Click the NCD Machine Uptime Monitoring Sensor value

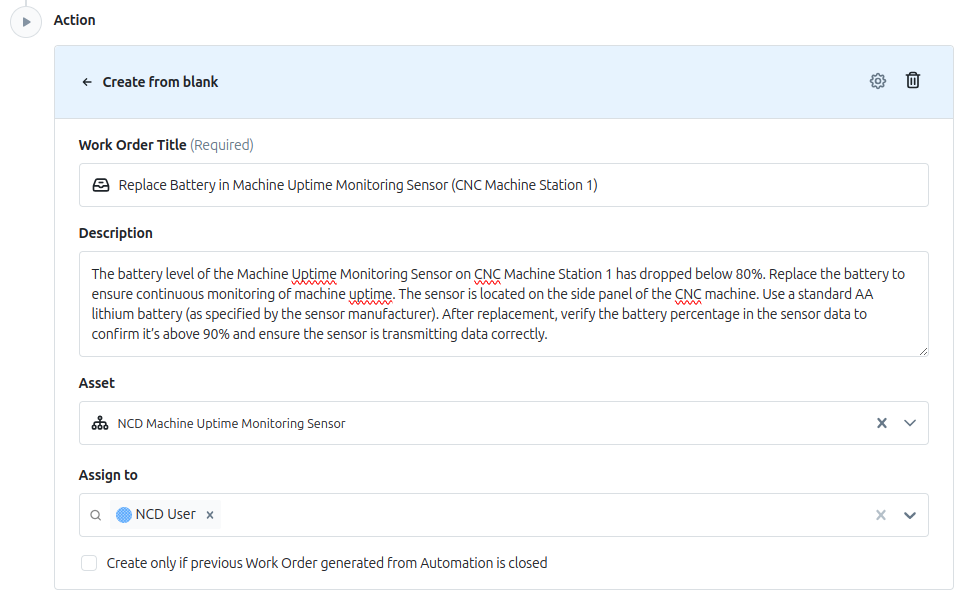click(231, 423)
